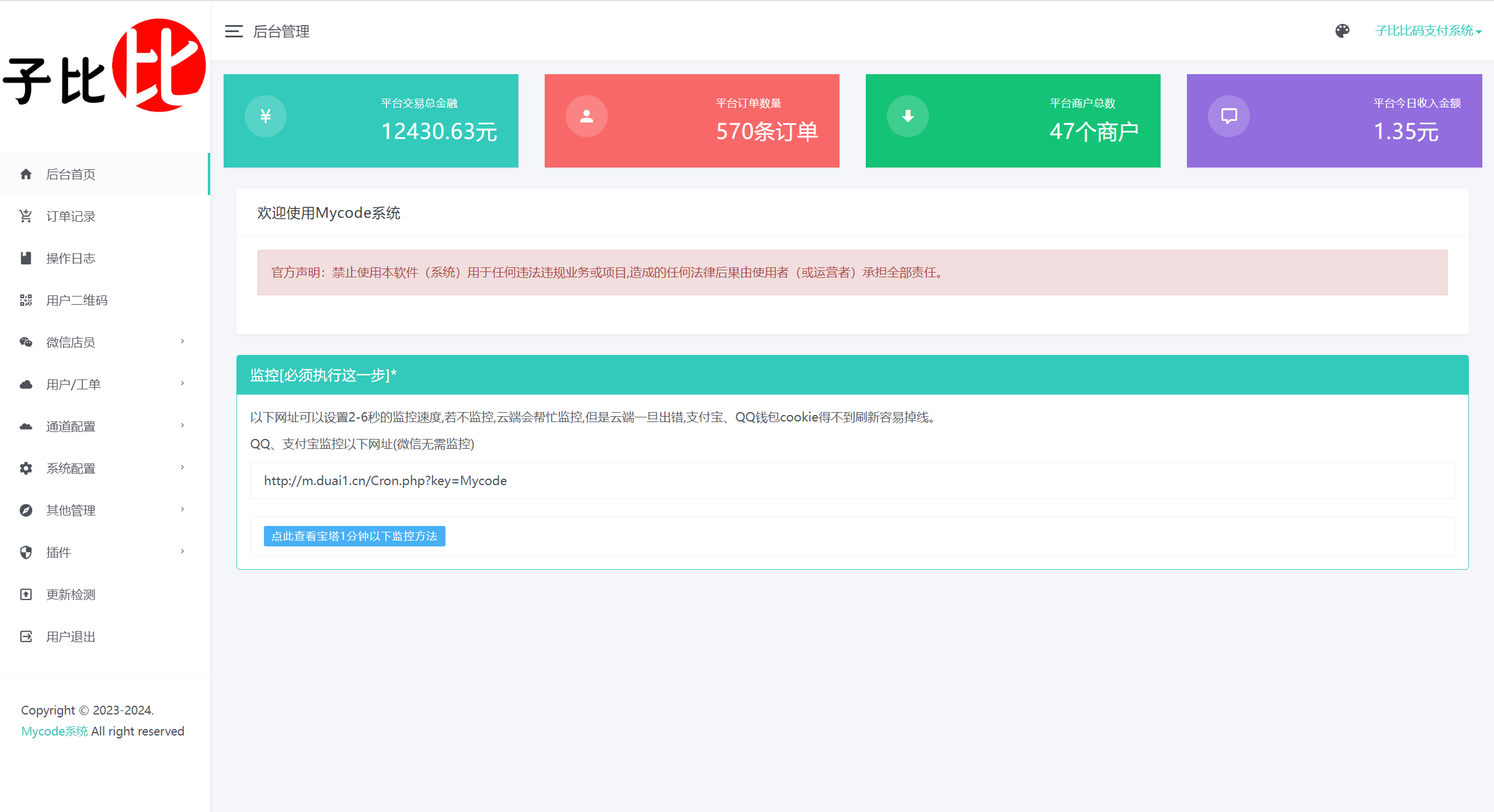Click the upload box icon for 更新检测
Image resolution: width=1494 pixels, height=812 pixels.
pos(26,594)
